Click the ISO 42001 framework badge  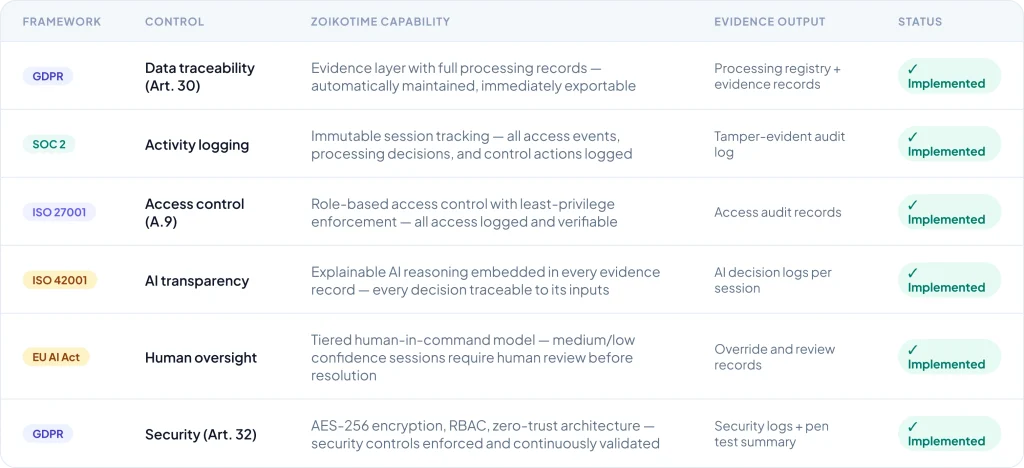pyautogui.click(x=59, y=280)
